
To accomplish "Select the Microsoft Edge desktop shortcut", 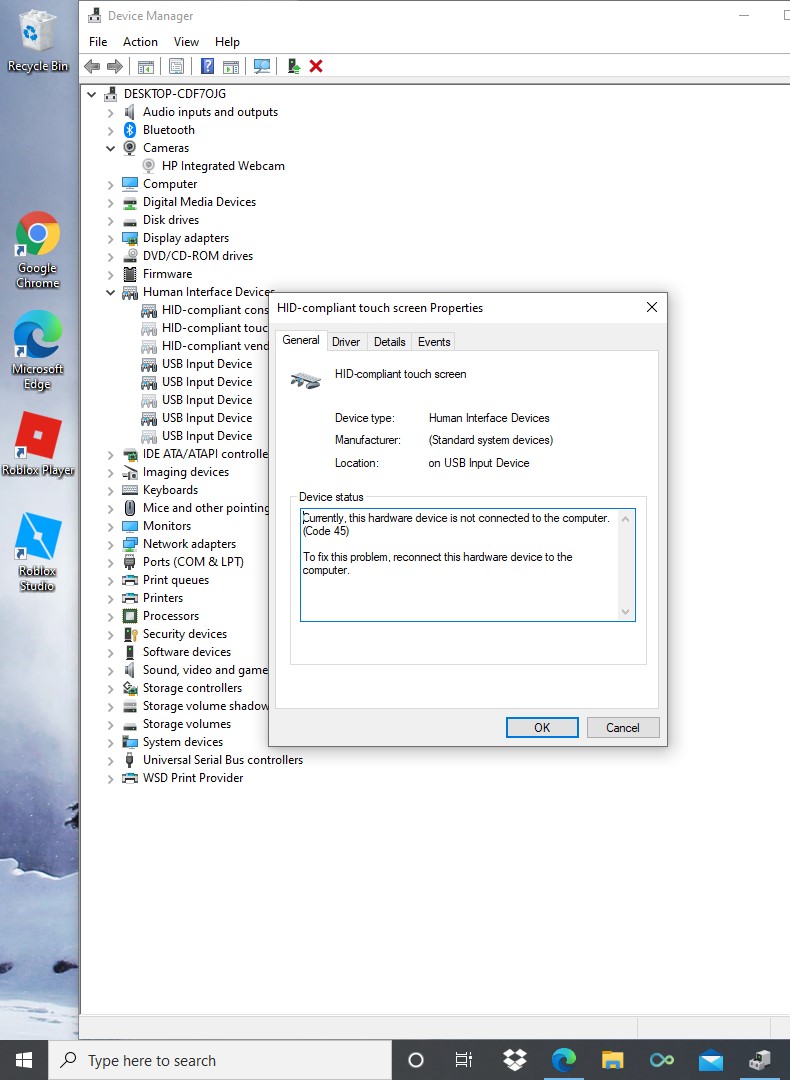I will 38,350.
